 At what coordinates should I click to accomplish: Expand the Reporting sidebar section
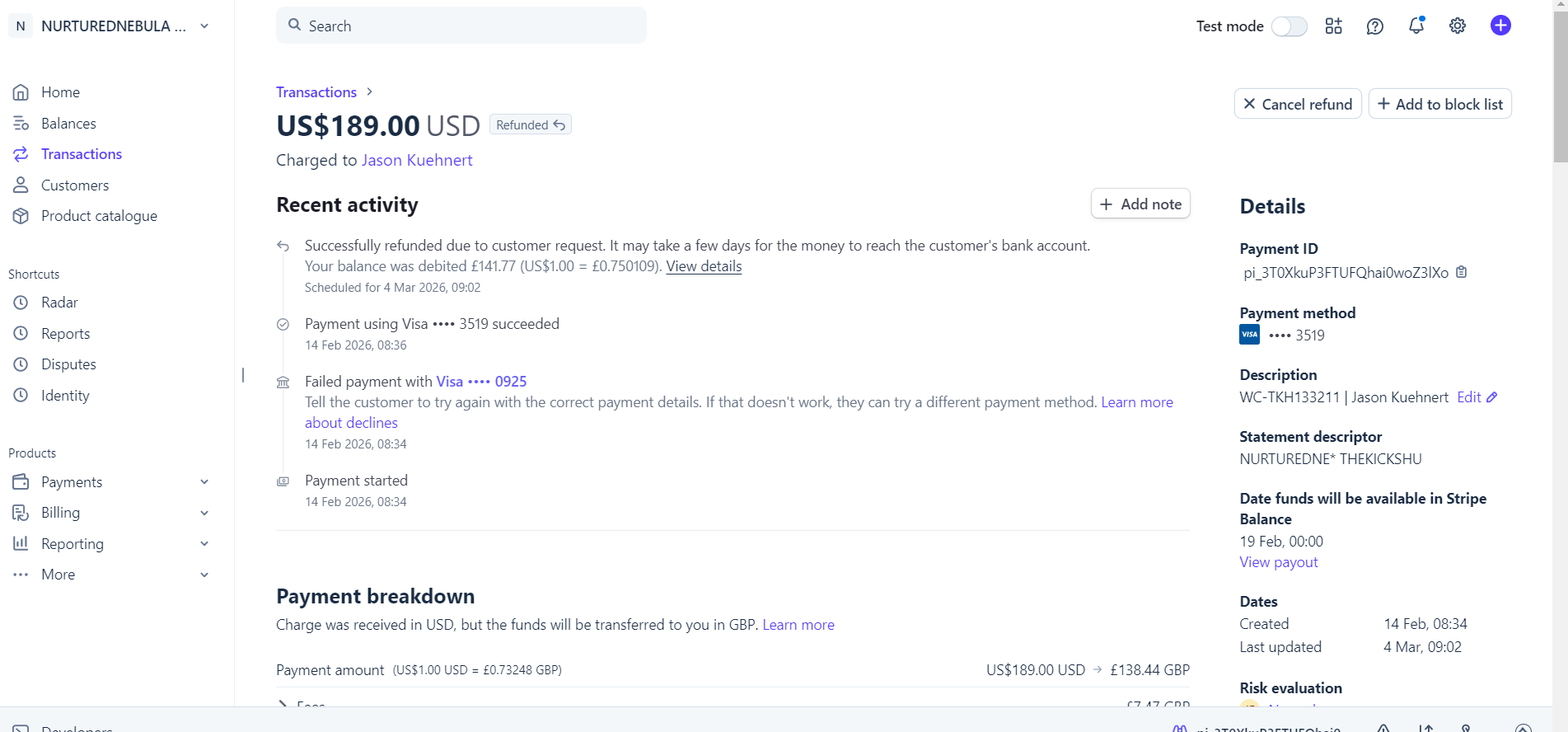[x=204, y=544]
